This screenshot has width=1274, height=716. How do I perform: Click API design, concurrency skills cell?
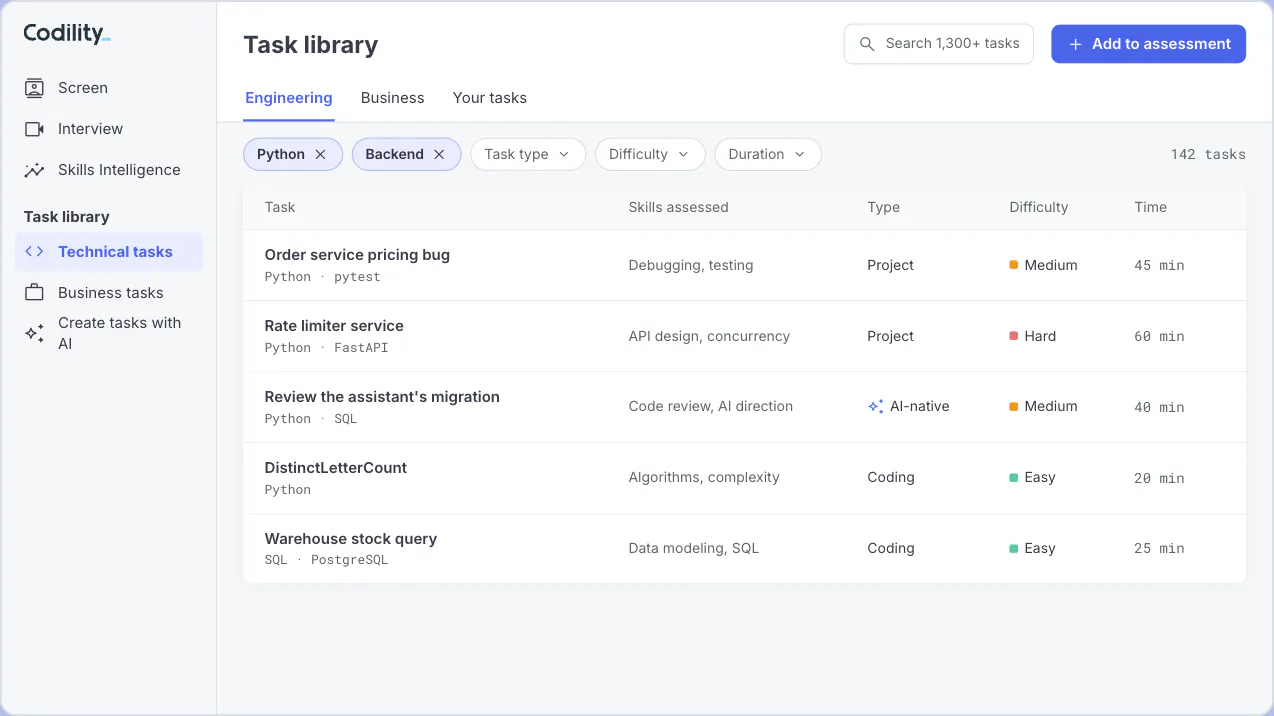[709, 336]
